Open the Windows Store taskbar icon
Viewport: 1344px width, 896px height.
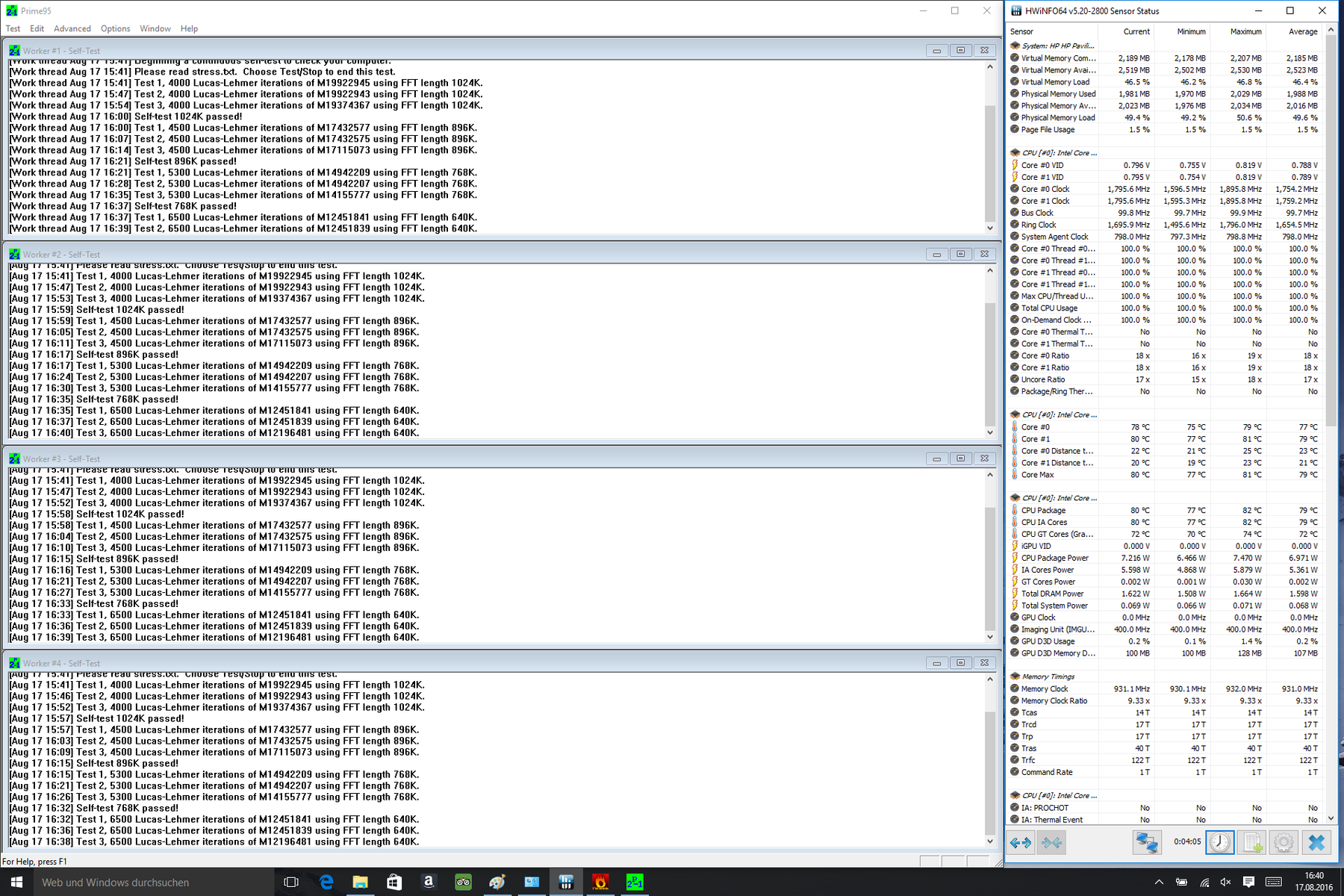coord(394,882)
